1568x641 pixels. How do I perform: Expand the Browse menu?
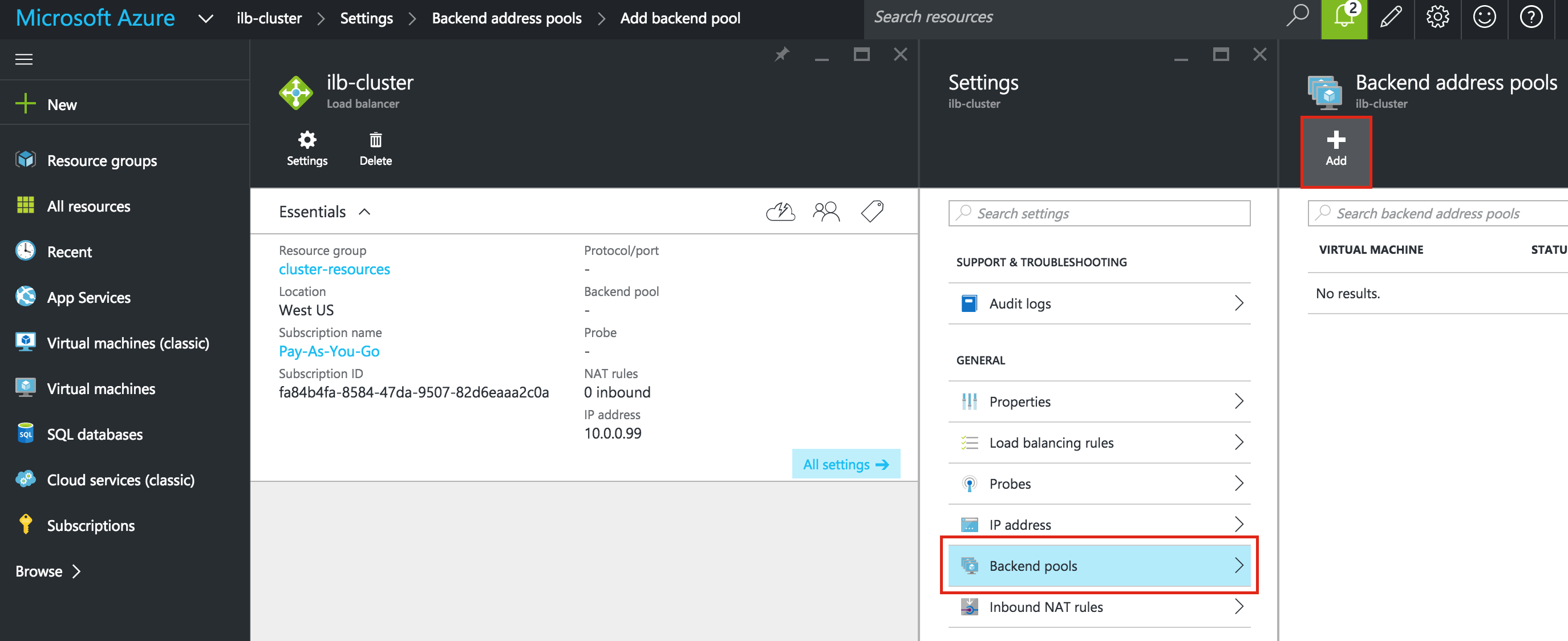tap(48, 571)
